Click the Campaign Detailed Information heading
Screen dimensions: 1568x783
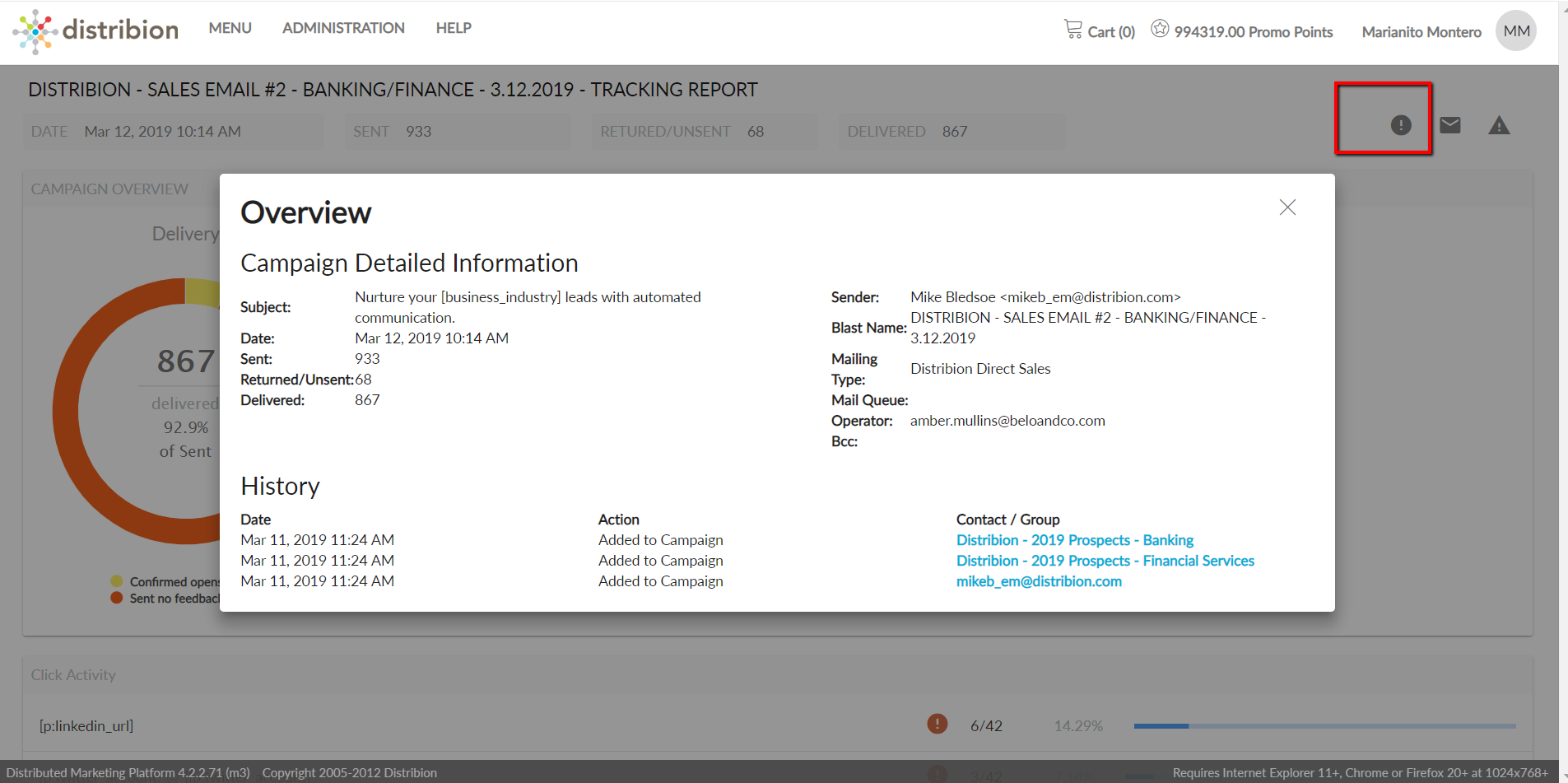click(409, 263)
